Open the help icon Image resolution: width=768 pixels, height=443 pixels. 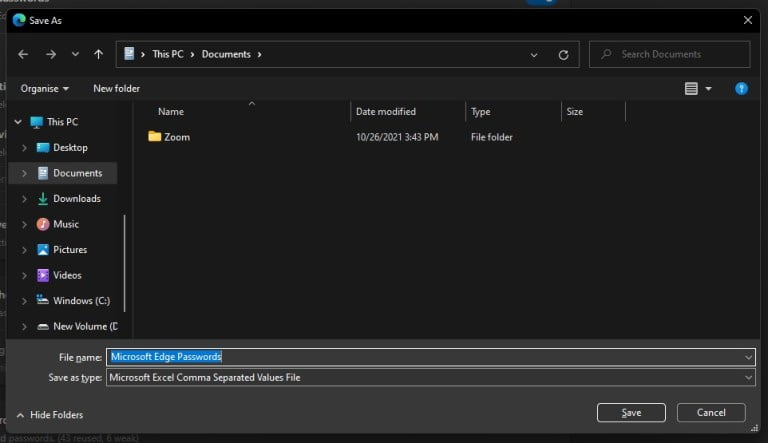pos(741,89)
